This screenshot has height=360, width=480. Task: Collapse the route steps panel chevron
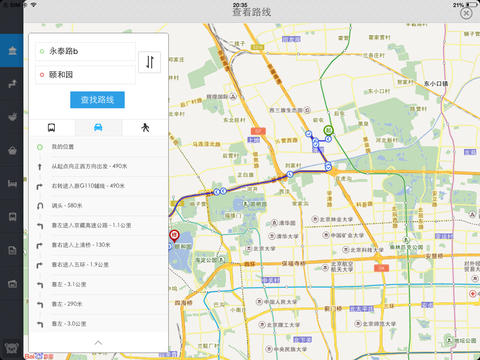pos(98,343)
